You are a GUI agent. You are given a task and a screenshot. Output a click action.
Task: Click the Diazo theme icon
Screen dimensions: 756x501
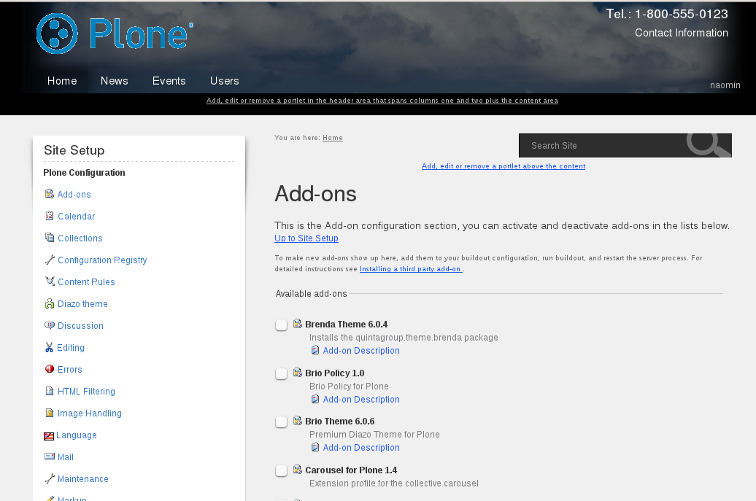pos(49,303)
